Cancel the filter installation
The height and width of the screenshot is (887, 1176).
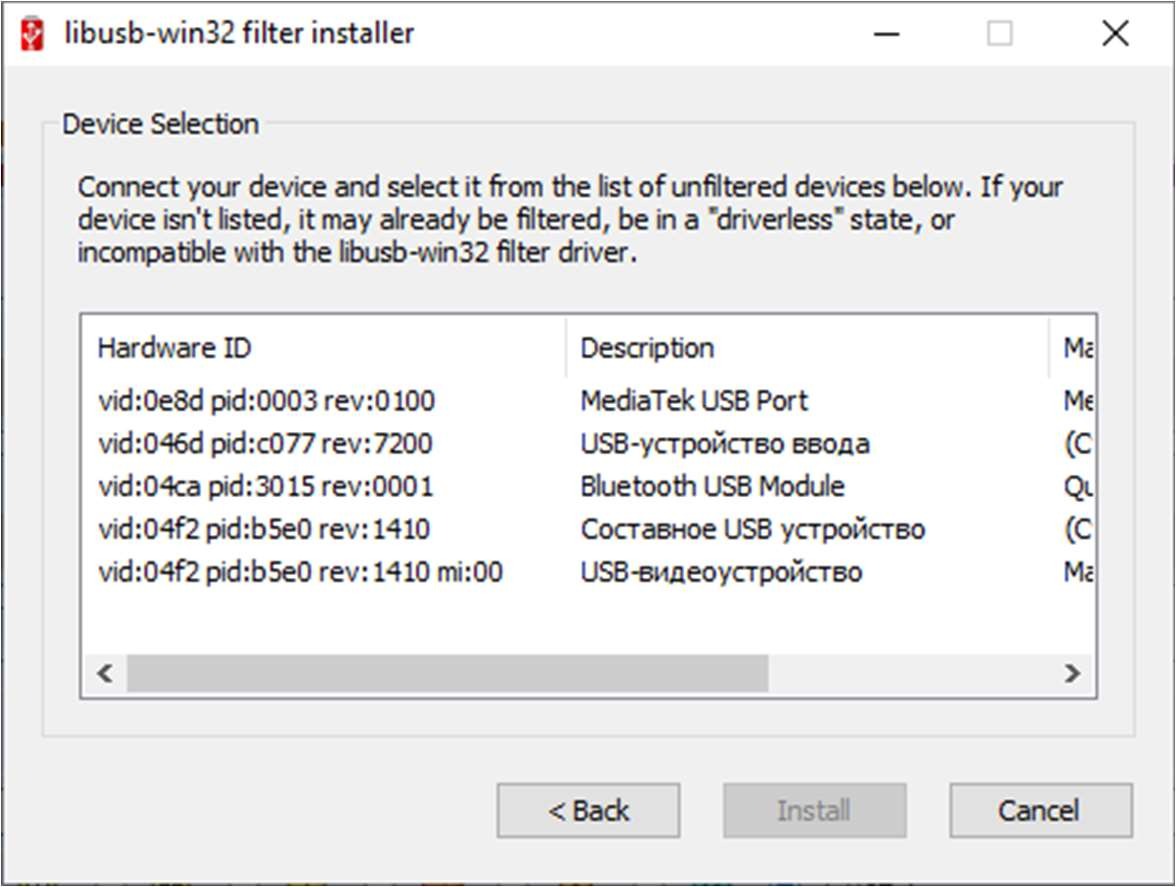[1040, 810]
